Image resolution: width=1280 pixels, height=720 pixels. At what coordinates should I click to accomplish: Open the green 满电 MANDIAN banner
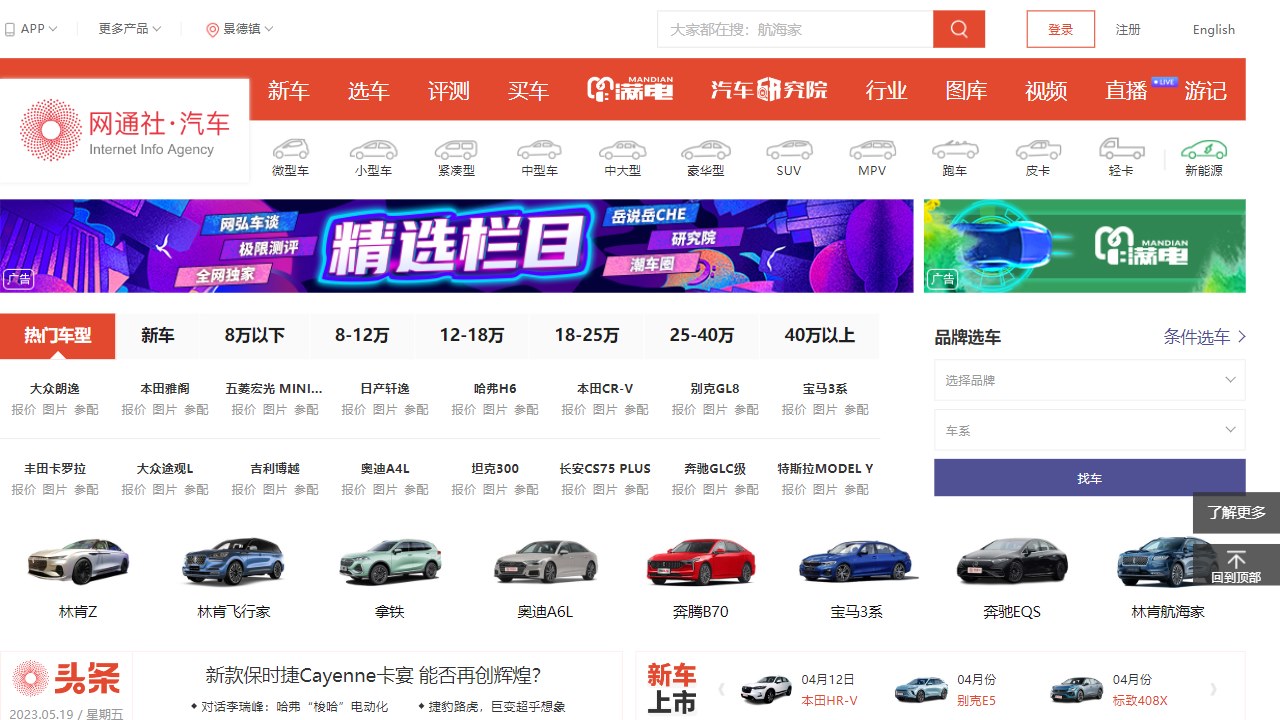pyautogui.click(x=1085, y=246)
